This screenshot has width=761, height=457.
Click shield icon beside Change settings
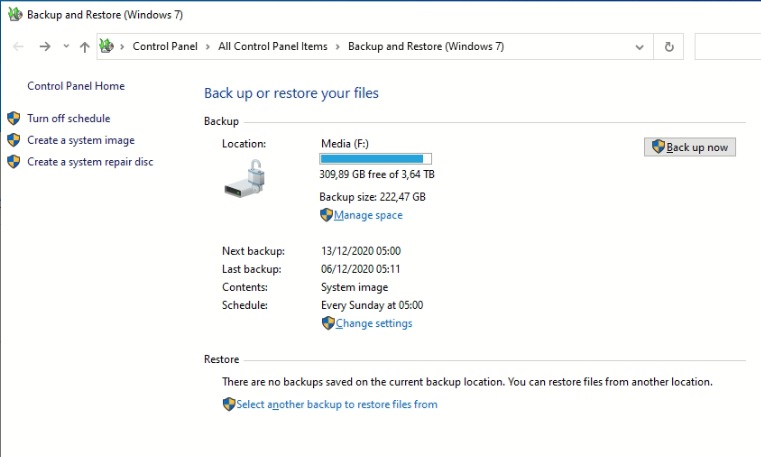[329, 323]
